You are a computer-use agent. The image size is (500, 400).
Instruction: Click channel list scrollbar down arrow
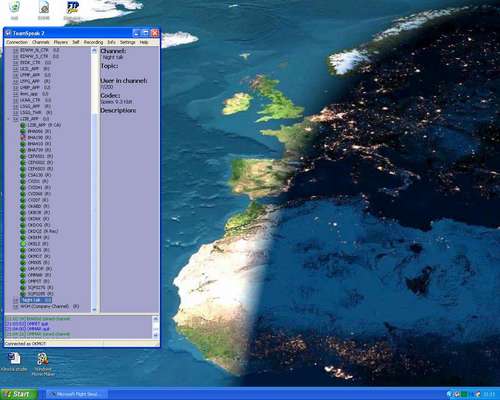point(94,309)
